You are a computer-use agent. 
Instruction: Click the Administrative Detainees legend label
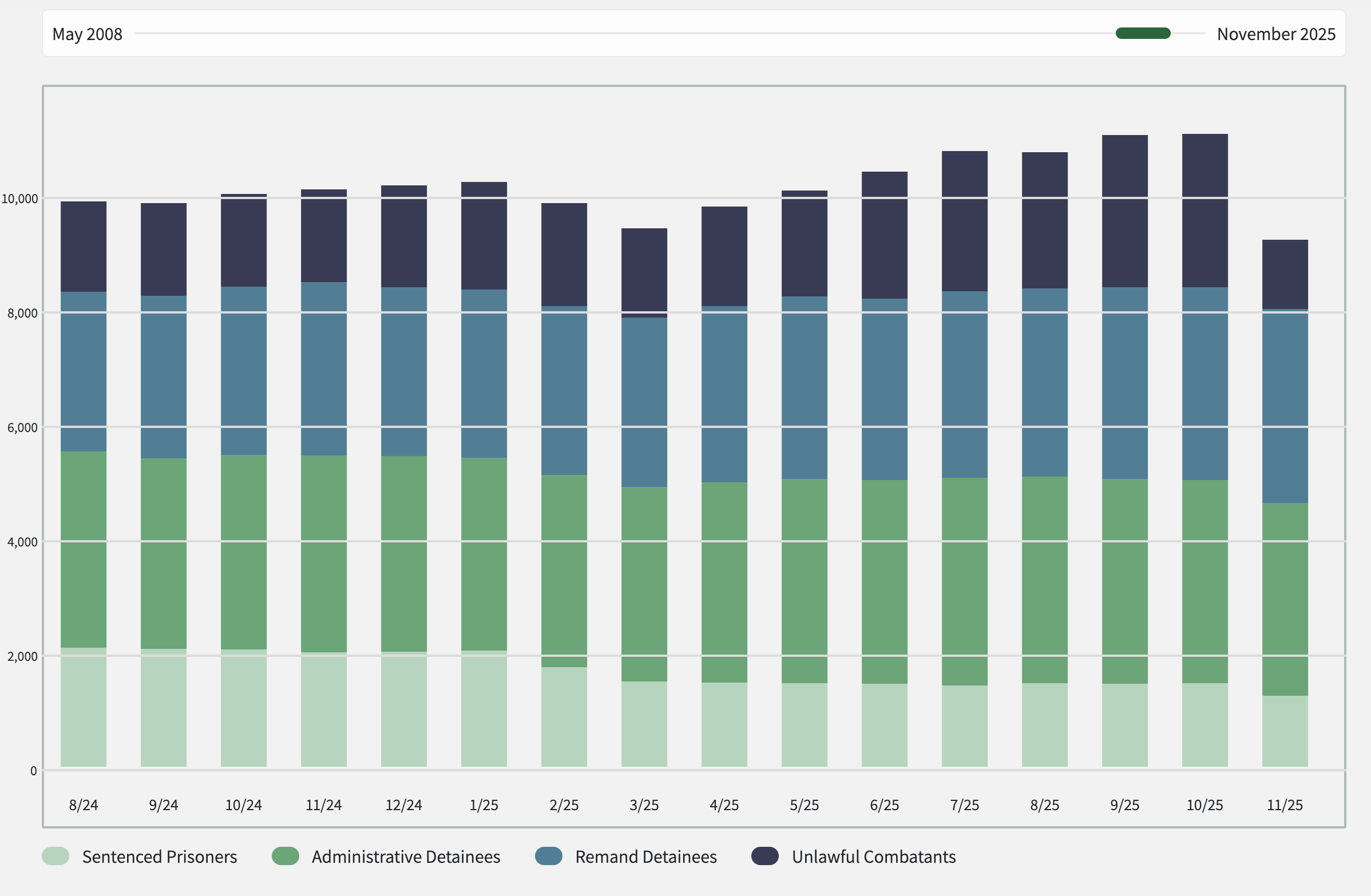(x=406, y=857)
